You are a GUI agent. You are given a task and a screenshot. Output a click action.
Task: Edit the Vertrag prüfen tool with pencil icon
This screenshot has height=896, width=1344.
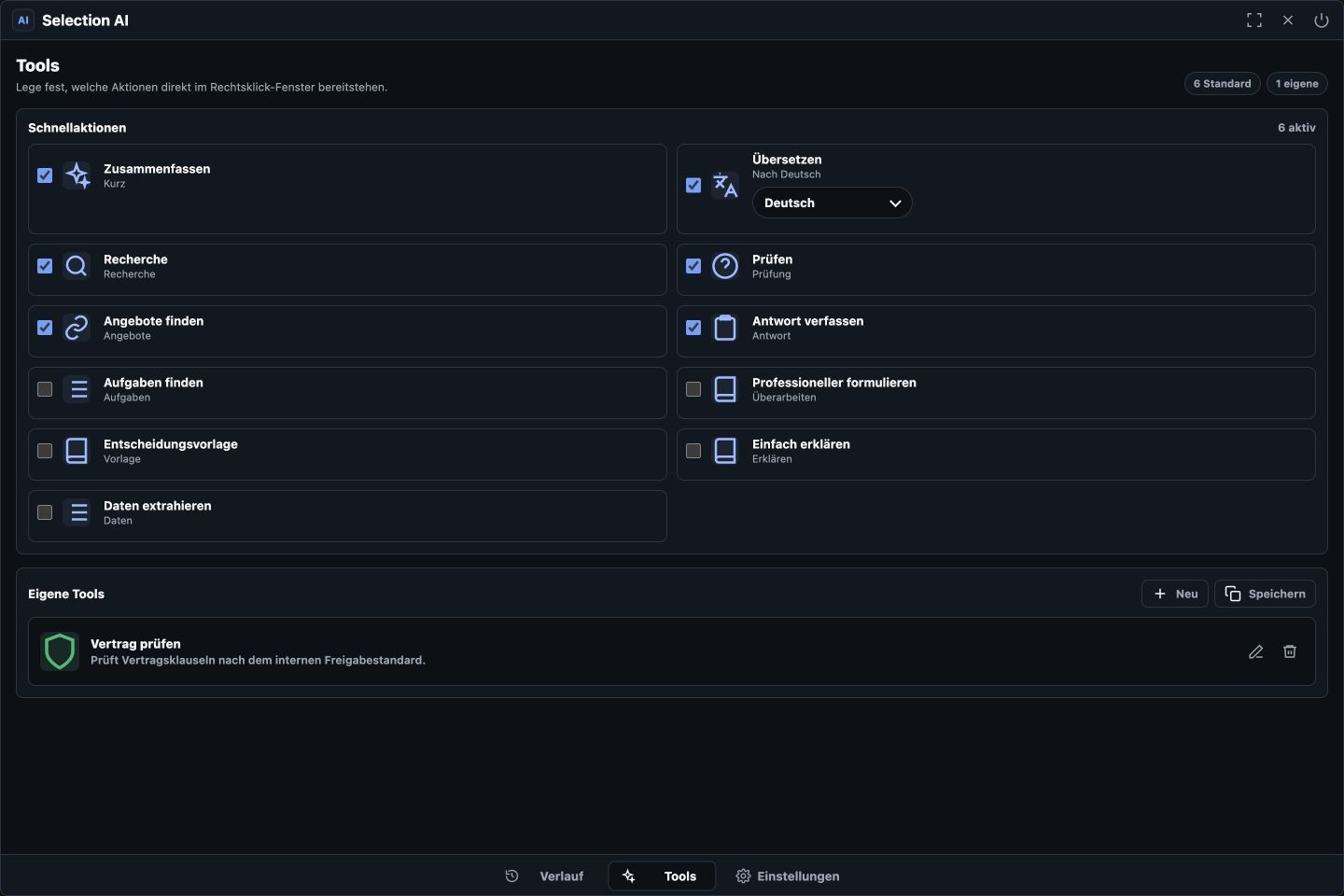(1256, 651)
